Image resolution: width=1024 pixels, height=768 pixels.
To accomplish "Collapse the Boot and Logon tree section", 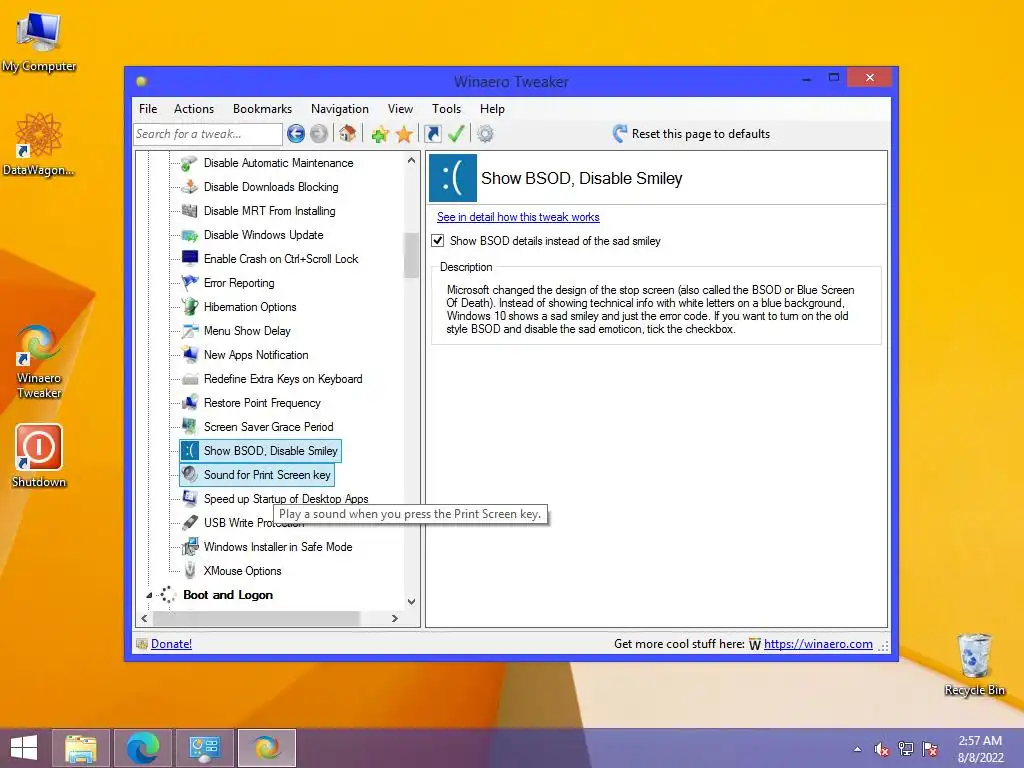I will [x=149, y=595].
